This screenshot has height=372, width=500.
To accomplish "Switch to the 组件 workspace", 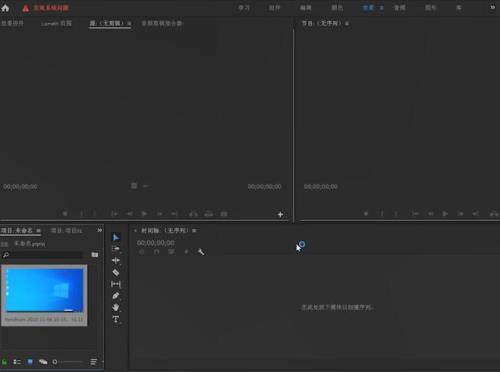I will coord(274,8).
